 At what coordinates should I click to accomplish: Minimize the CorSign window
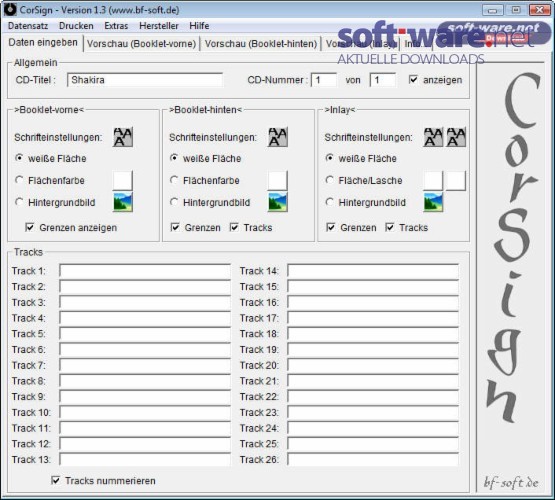click(493, 10)
